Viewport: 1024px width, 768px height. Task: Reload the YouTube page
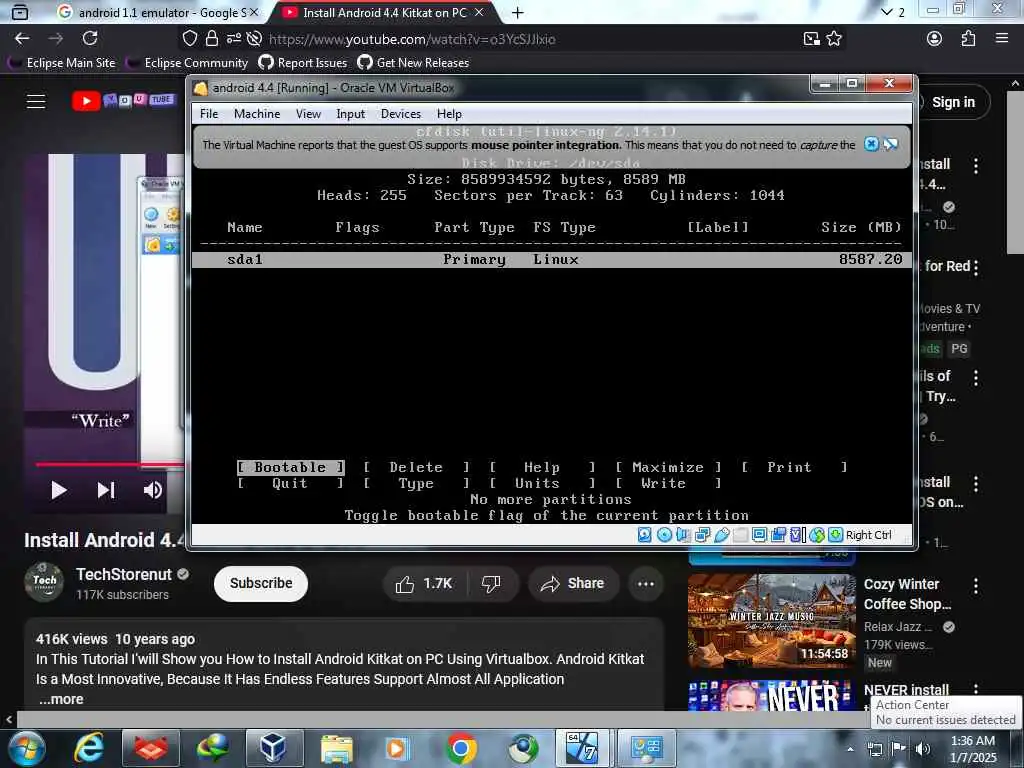click(90, 39)
